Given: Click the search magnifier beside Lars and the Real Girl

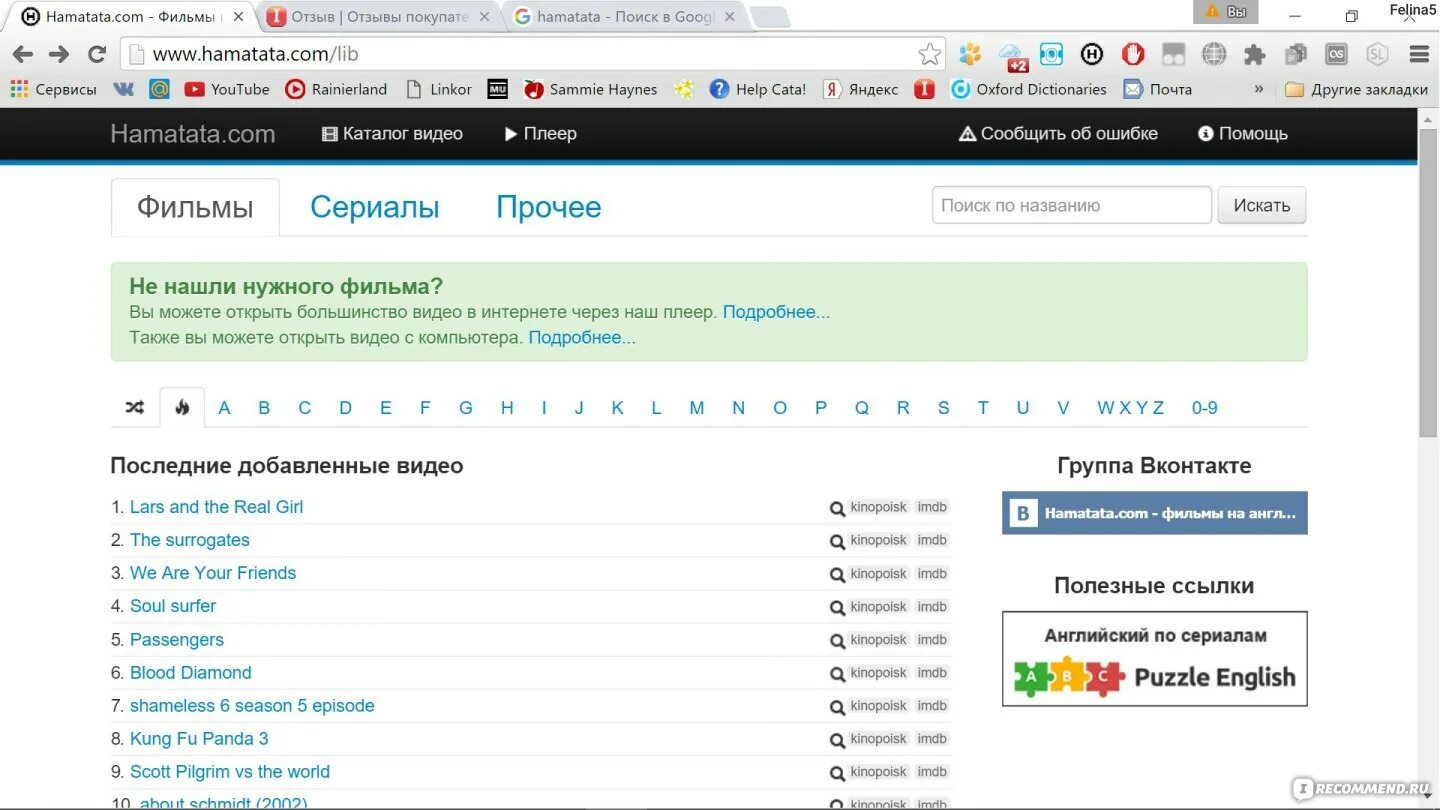Looking at the screenshot, I should point(837,508).
